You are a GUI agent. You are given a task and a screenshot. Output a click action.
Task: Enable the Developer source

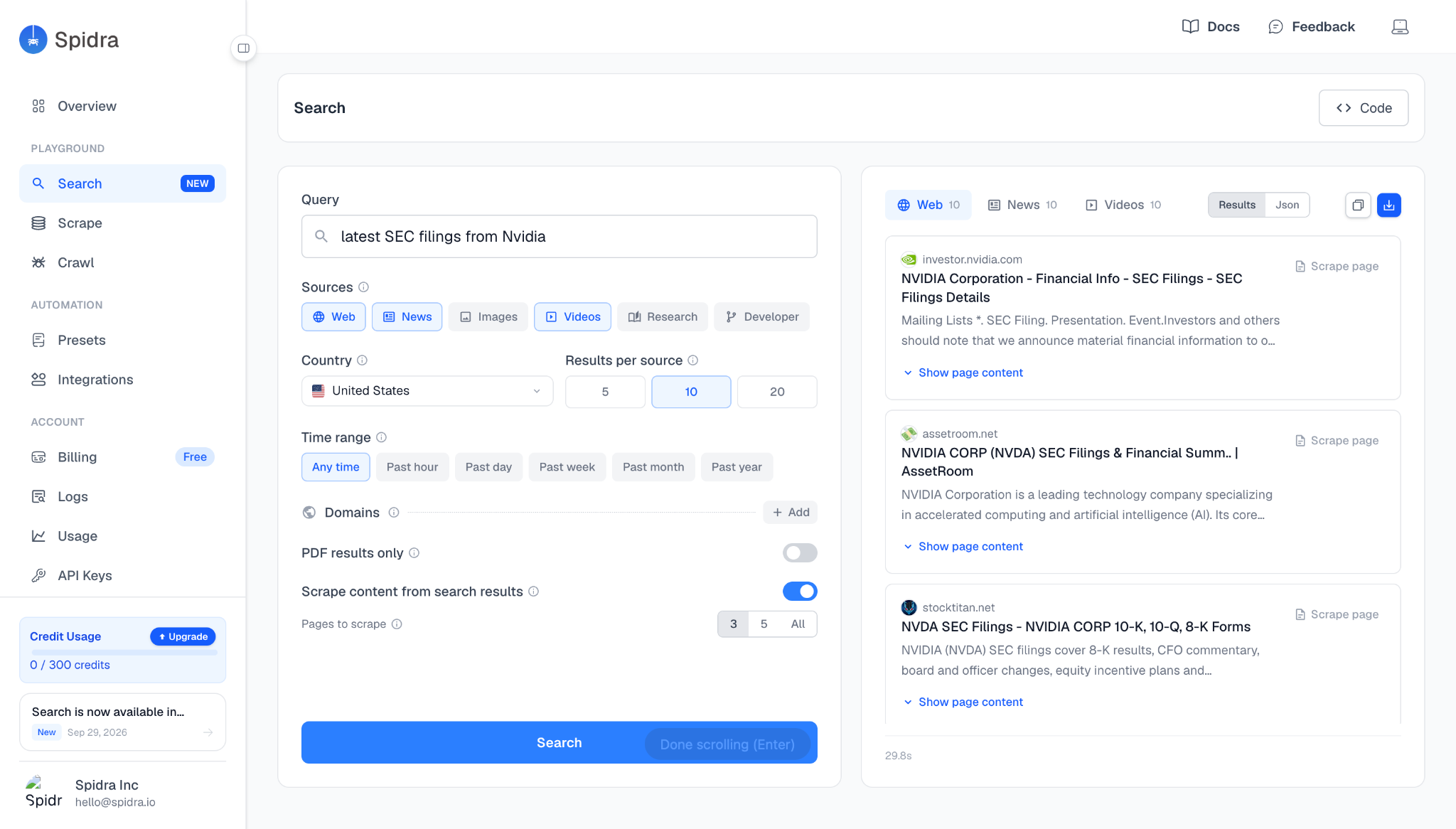761,316
